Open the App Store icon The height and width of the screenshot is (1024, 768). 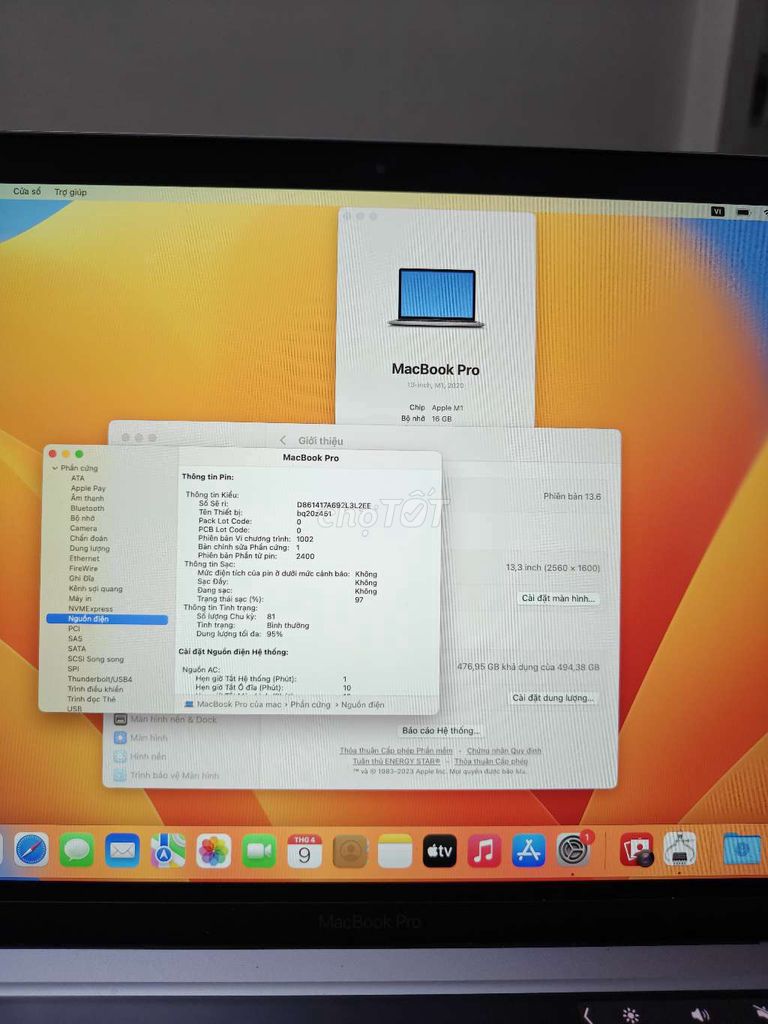[528, 850]
